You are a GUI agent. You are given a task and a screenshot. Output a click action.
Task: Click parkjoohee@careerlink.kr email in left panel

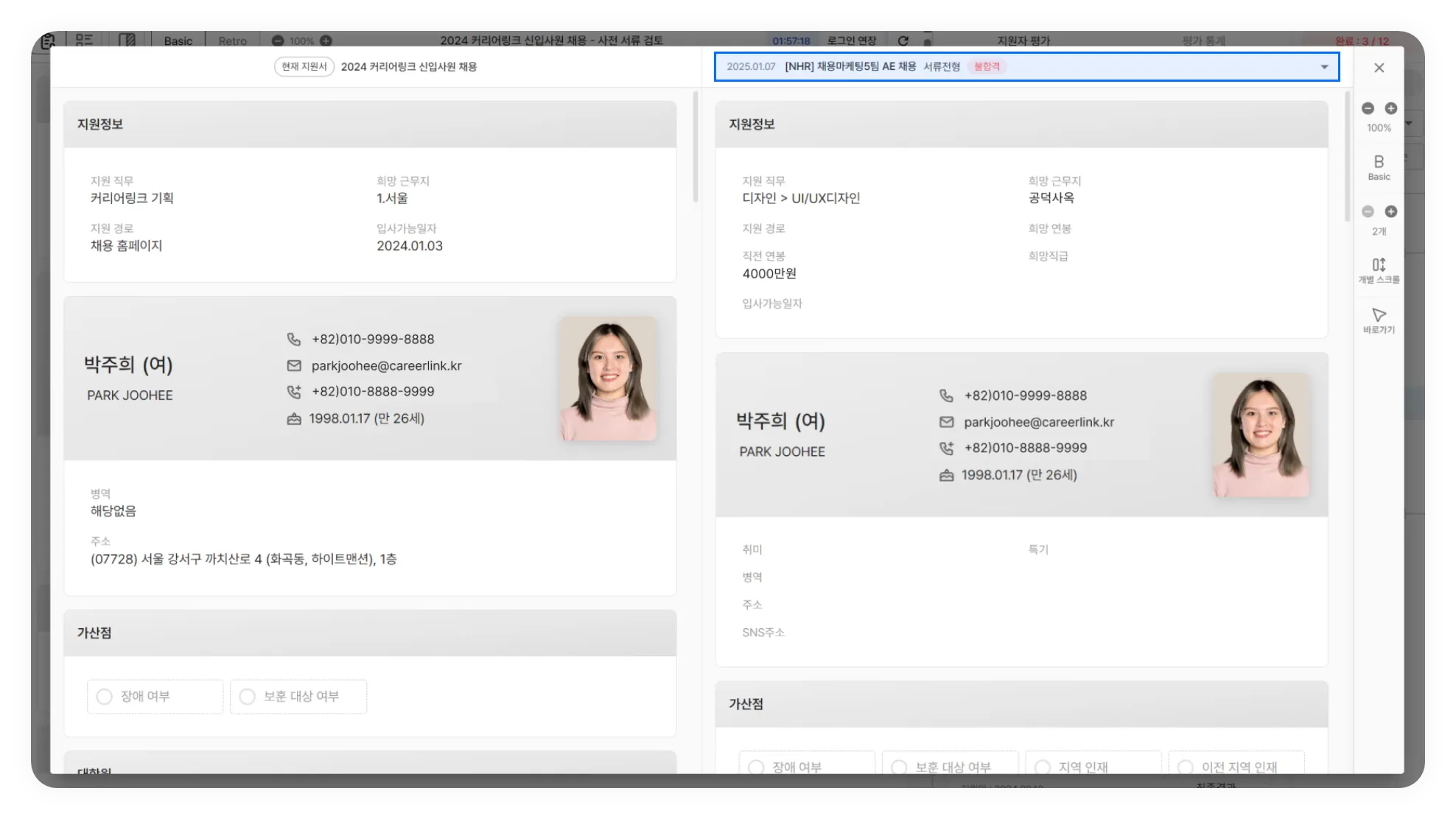click(x=386, y=366)
